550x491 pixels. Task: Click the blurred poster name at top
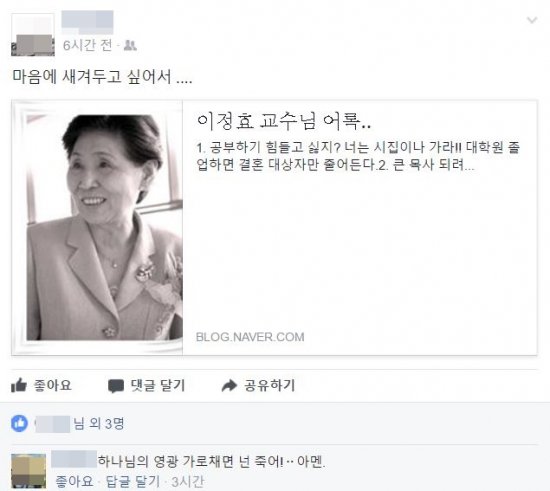tap(87, 22)
